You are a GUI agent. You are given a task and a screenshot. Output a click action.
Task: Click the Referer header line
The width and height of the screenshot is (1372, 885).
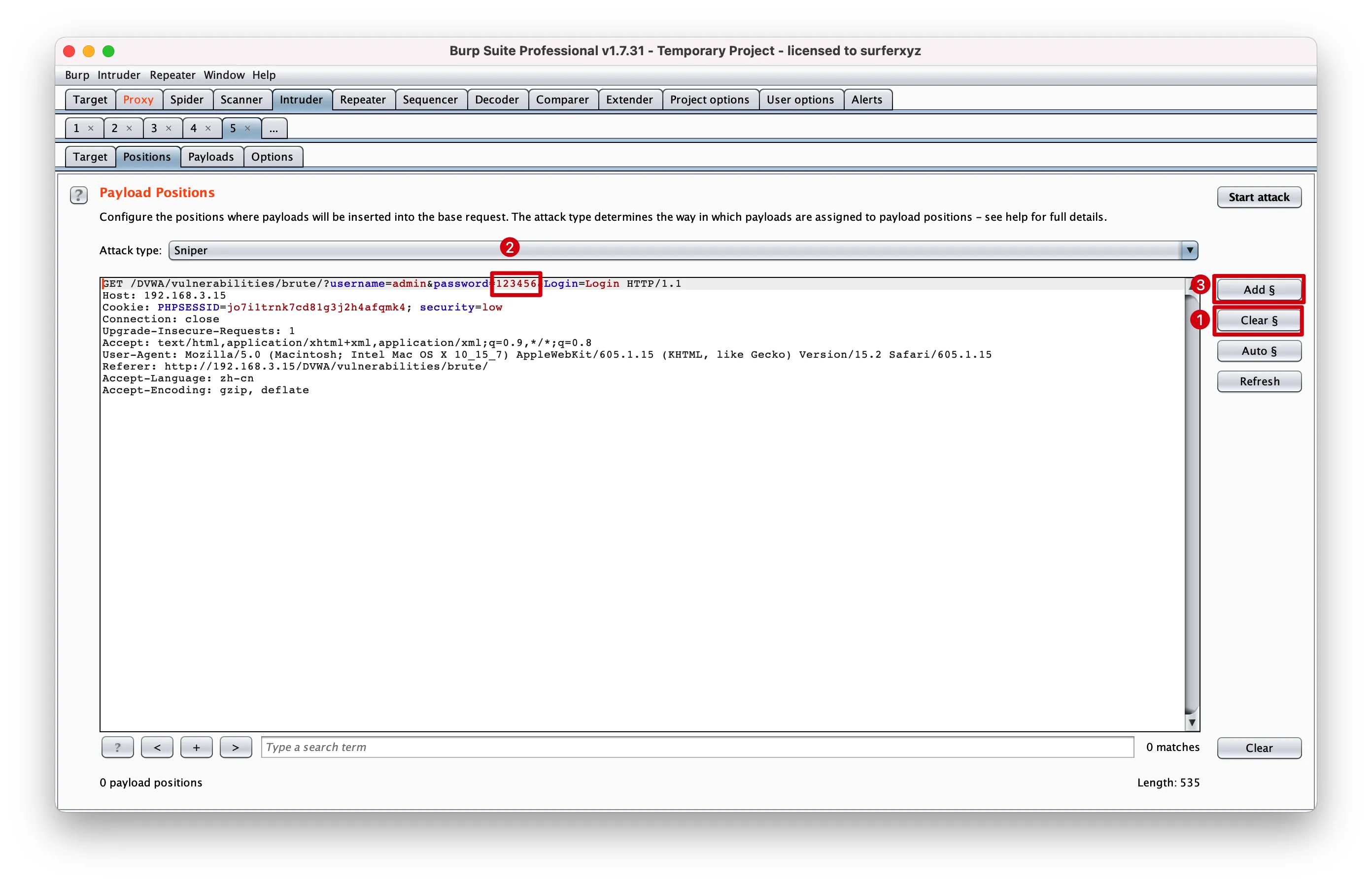click(295, 367)
